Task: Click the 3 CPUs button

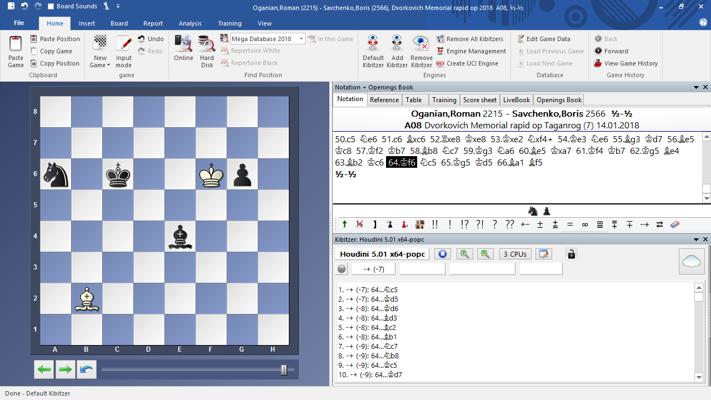Action: [x=515, y=254]
